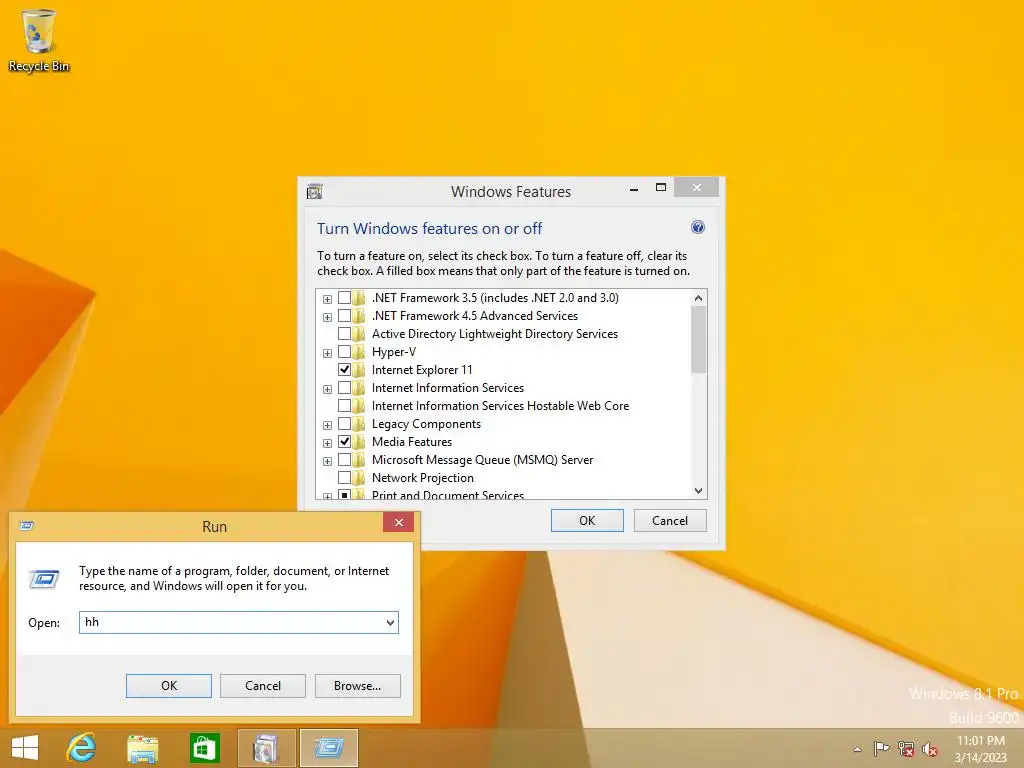Uncheck Internet Explorer 11
The width and height of the screenshot is (1024, 768).
pos(344,370)
